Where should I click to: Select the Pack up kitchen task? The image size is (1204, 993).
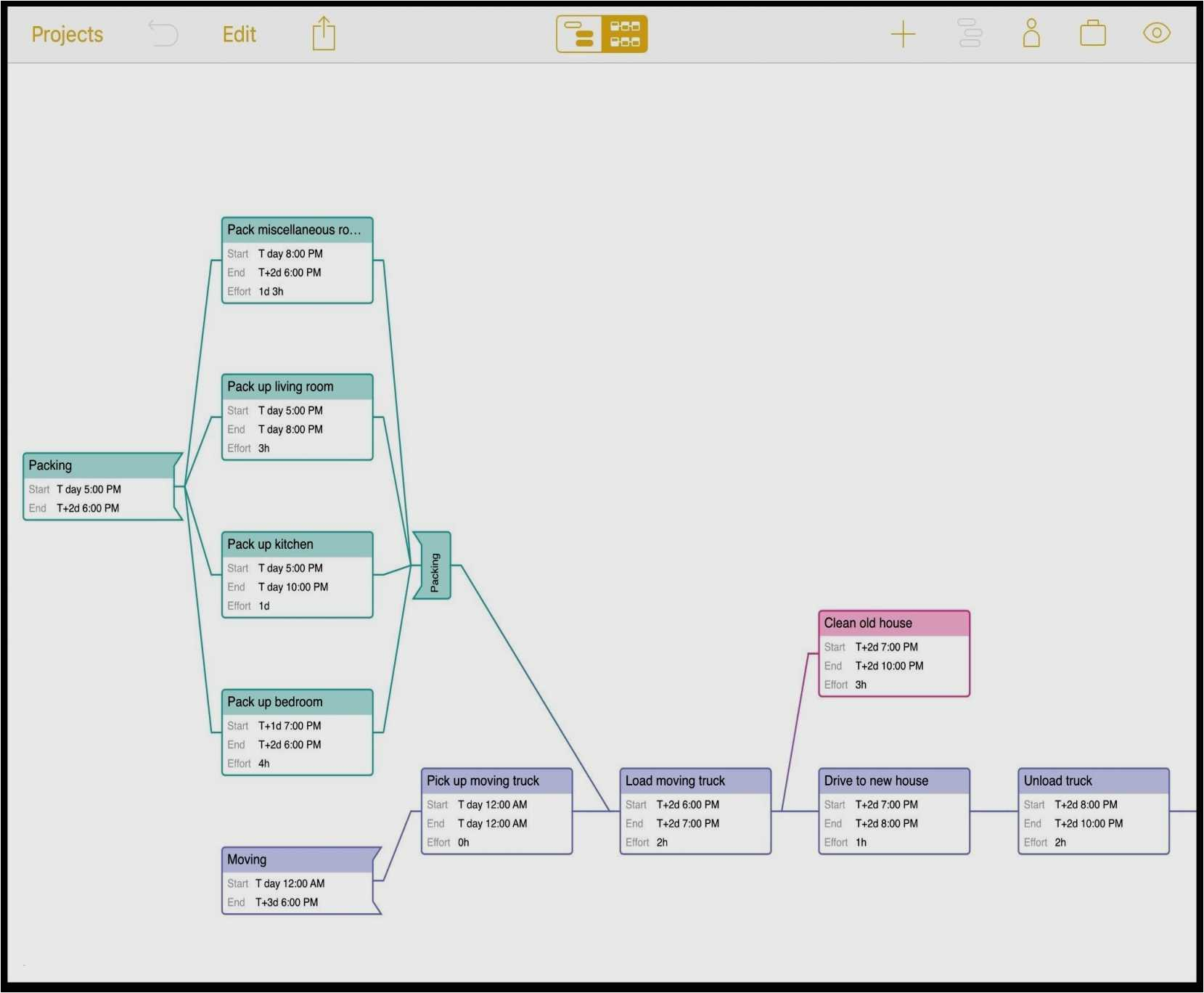click(297, 575)
